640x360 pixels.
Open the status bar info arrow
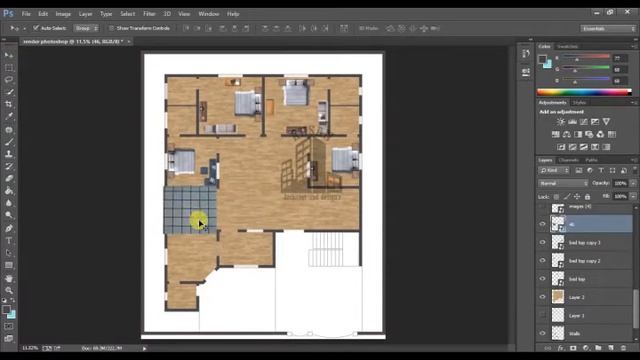click(x=144, y=349)
